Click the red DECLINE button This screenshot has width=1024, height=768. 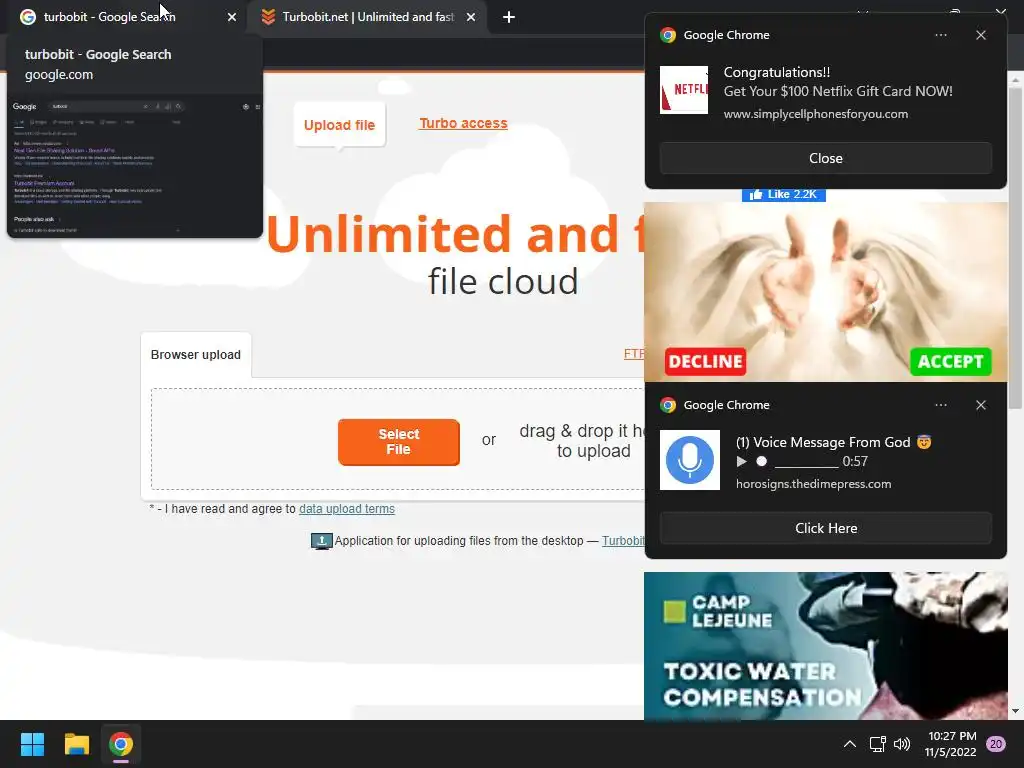point(705,361)
